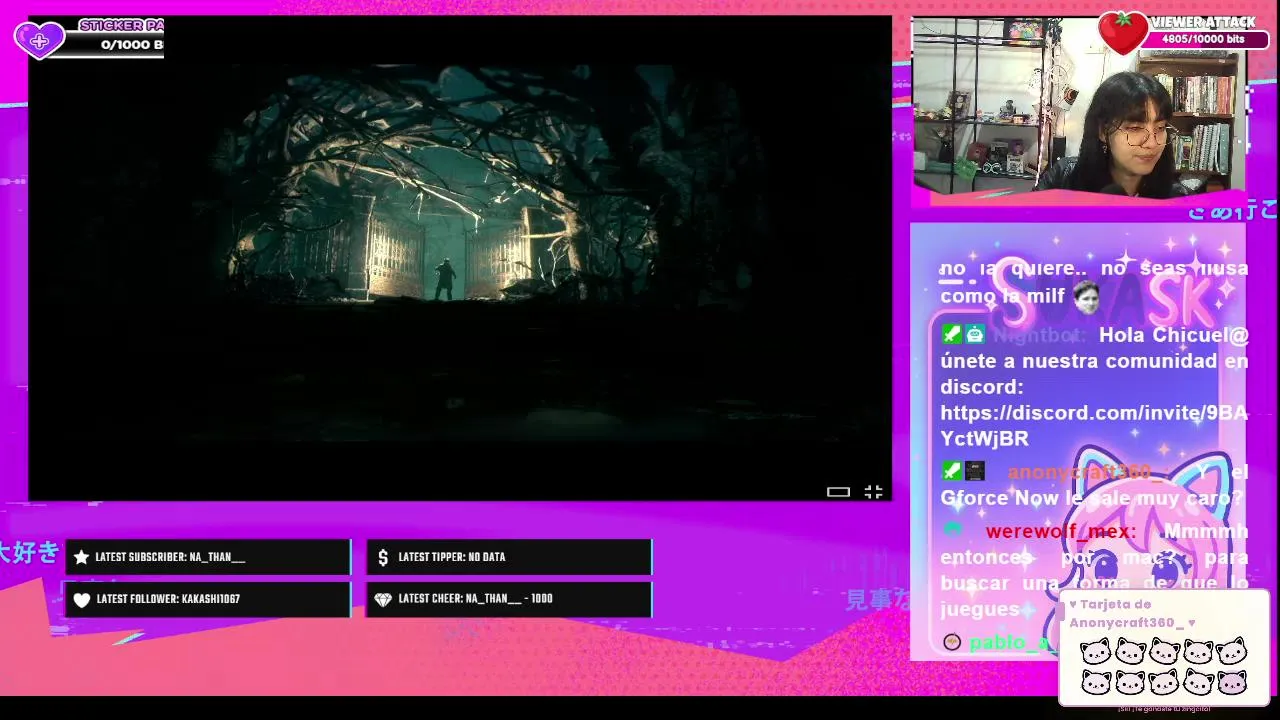Toggle theater mode on the video player
The image size is (1280, 720).
coord(838,491)
